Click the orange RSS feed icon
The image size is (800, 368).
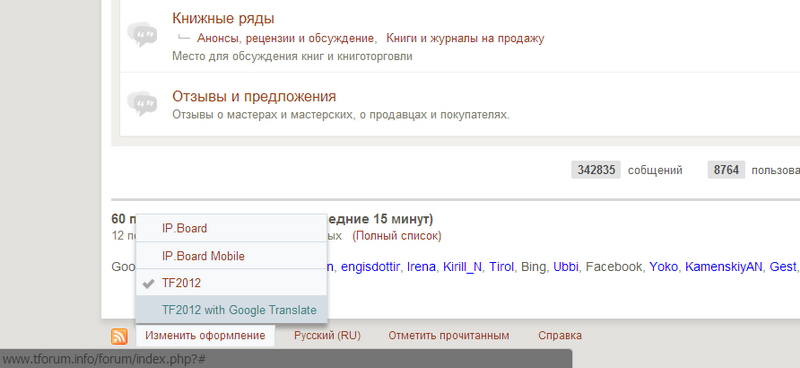point(119,336)
